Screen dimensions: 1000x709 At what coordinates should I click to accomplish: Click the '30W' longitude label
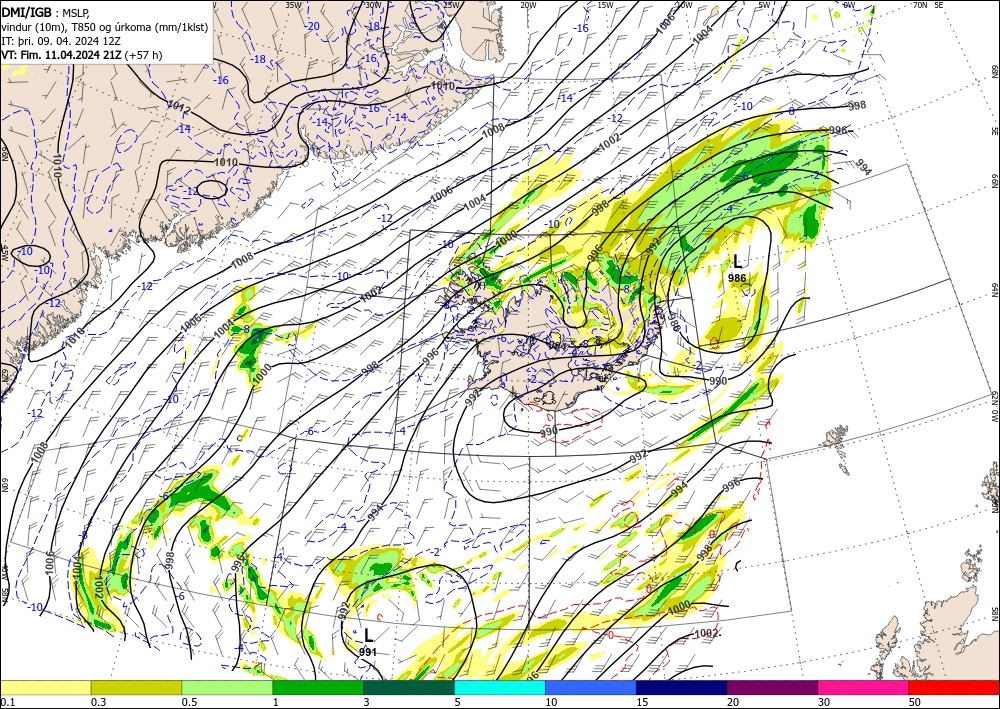pyautogui.click(x=373, y=4)
